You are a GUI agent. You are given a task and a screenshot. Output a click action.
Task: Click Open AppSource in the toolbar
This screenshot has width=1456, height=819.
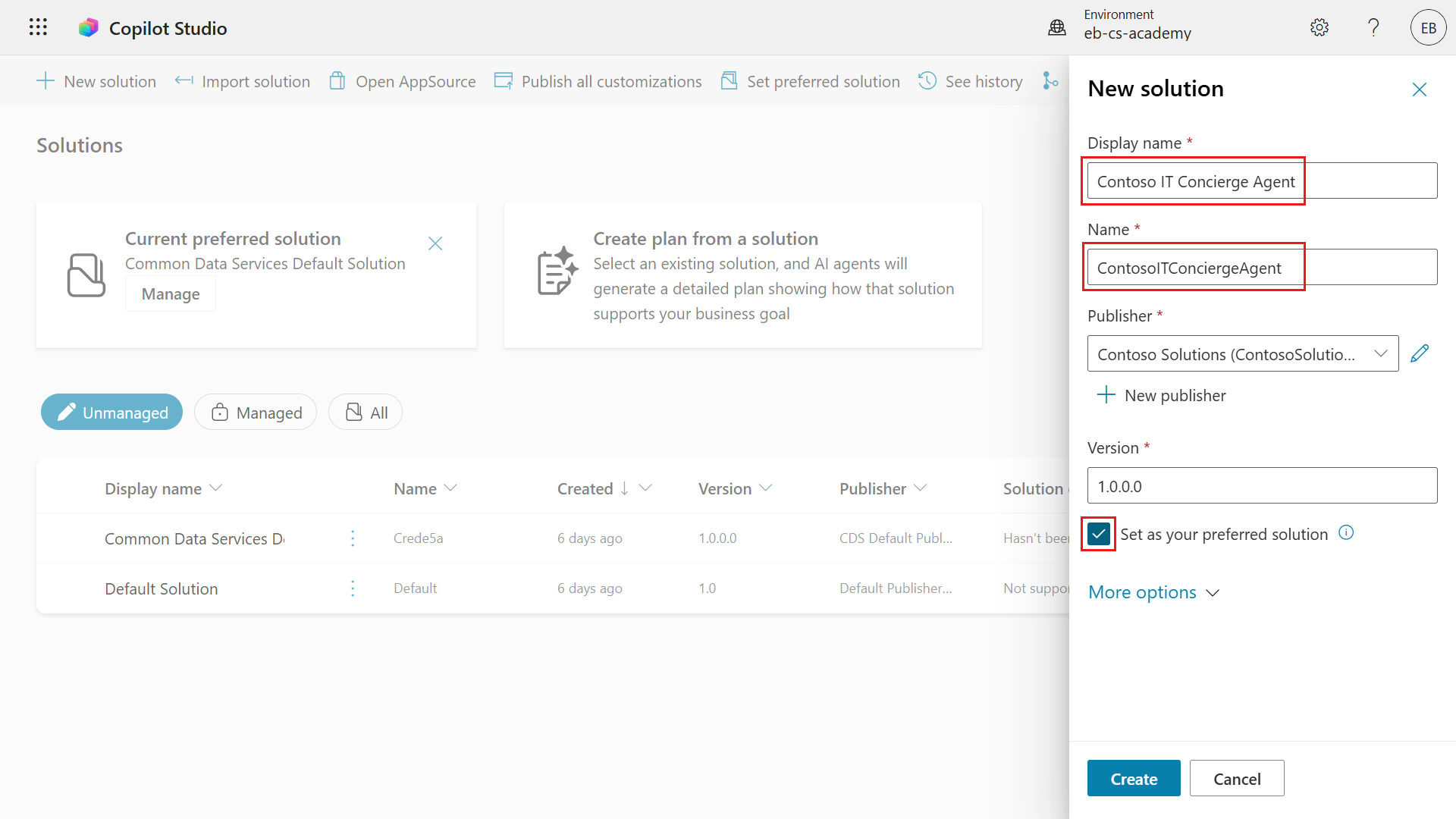tap(403, 81)
